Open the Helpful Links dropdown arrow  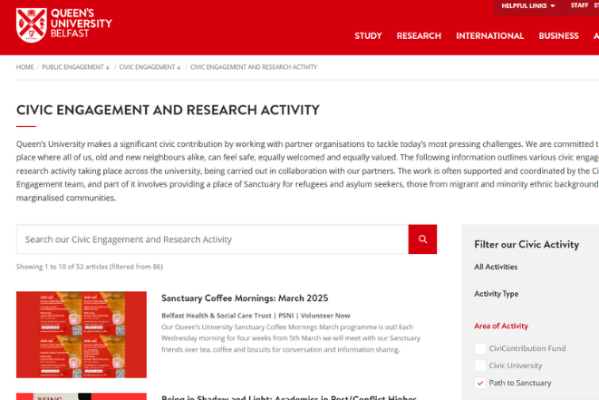pyautogui.click(x=553, y=6)
